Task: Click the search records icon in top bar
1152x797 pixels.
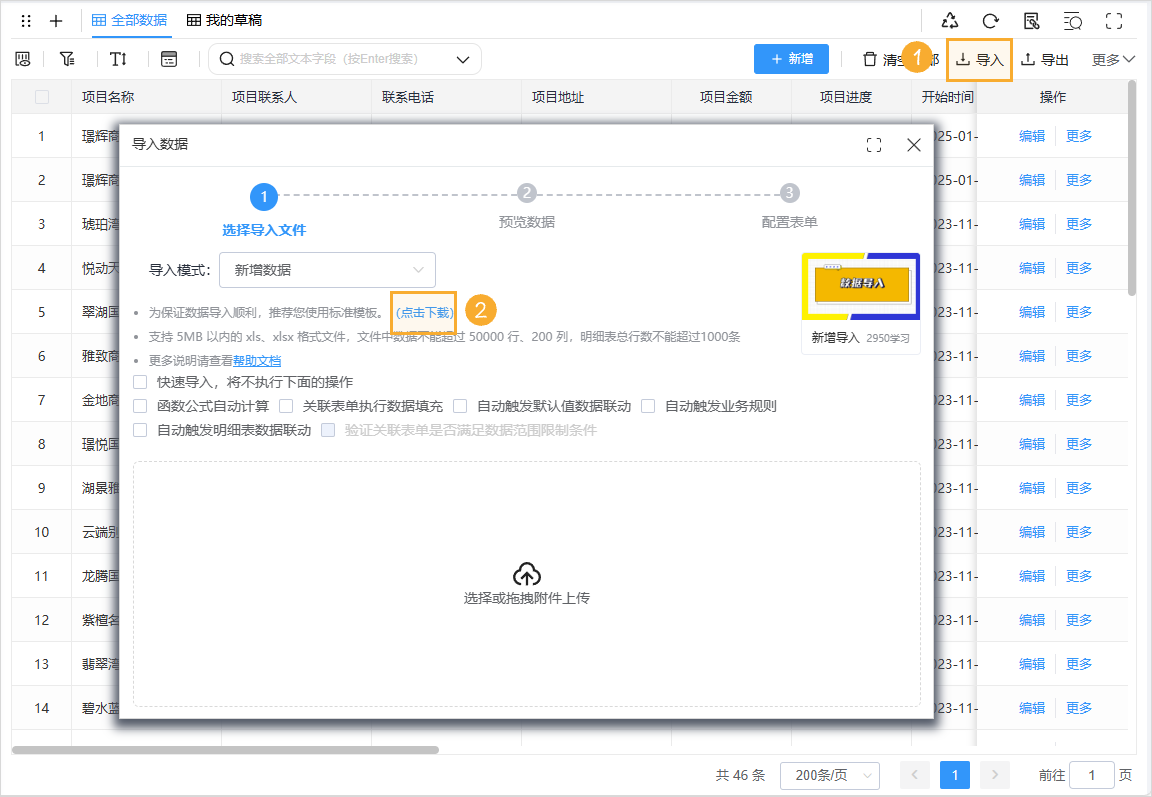Action: tap(1074, 19)
